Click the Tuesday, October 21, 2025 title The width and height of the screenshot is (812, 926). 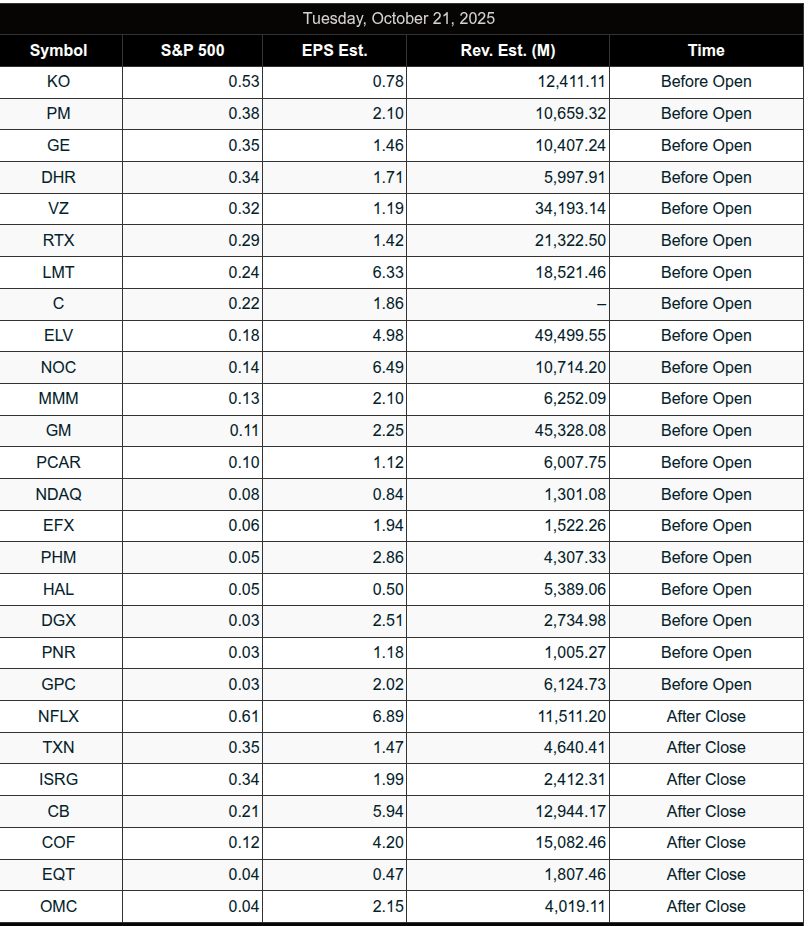(399, 18)
